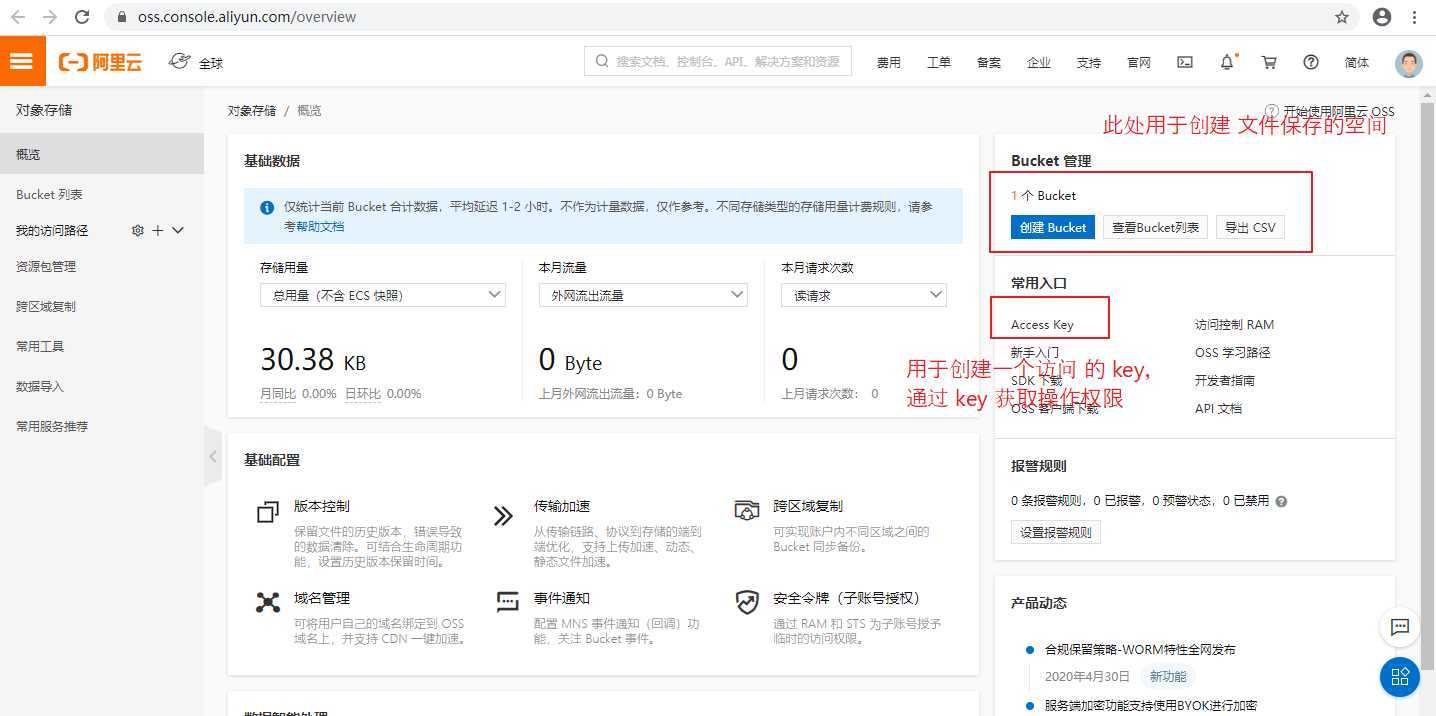Viewport: 1436px width, 716px height.
Task: Click the 事件通知 feature icon
Action: (x=508, y=602)
